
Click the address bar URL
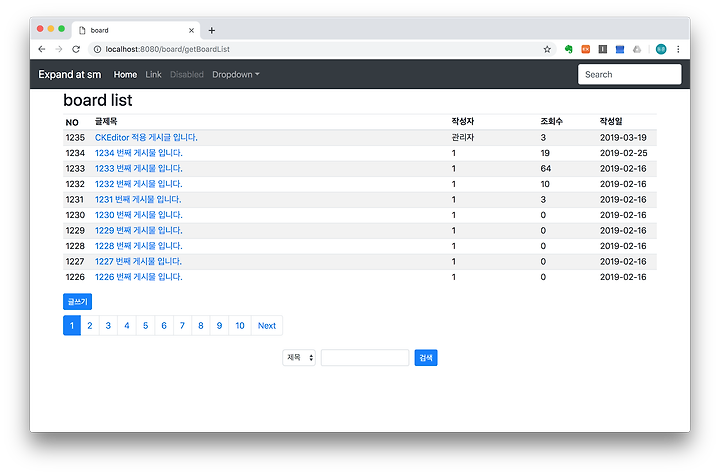pos(168,49)
